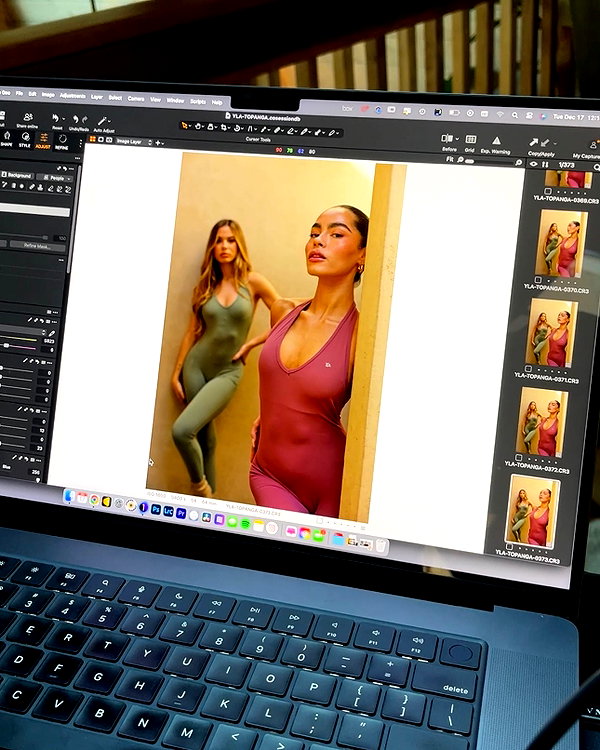The height and width of the screenshot is (750, 600).
Task: Click the browser sort arrows icon
Action: (x=545, y=165)
